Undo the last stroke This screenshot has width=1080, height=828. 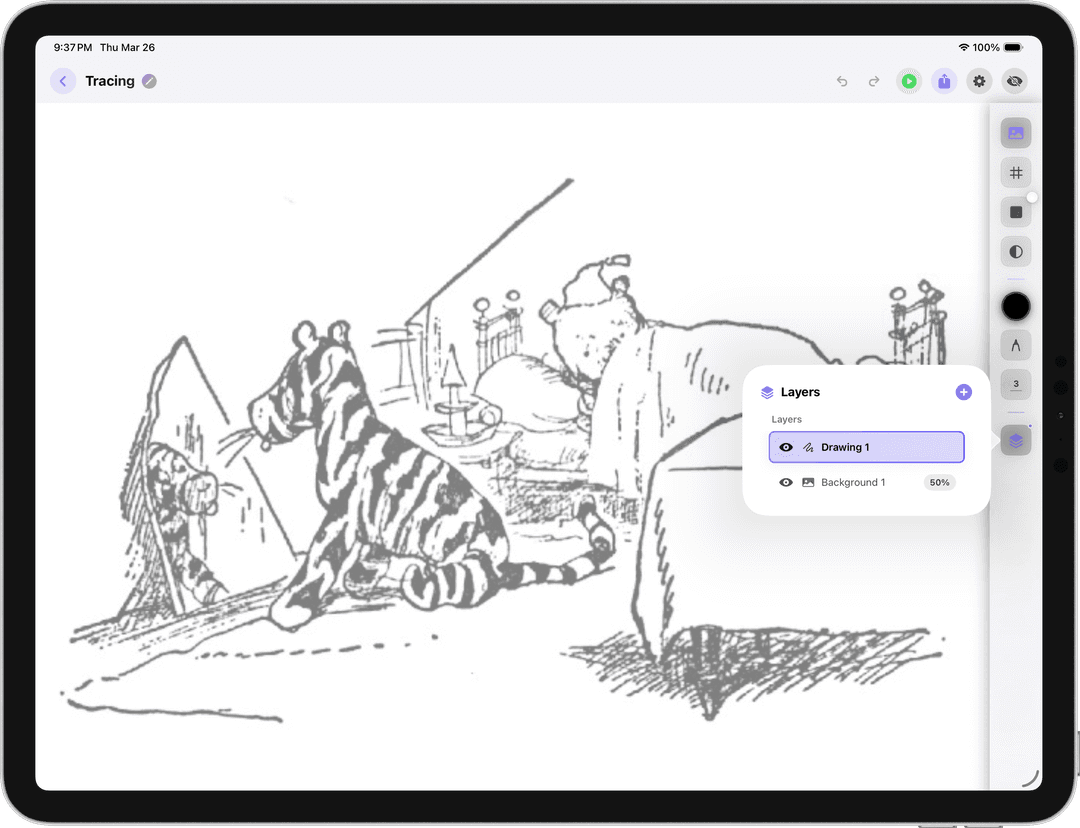pos(842,81)
